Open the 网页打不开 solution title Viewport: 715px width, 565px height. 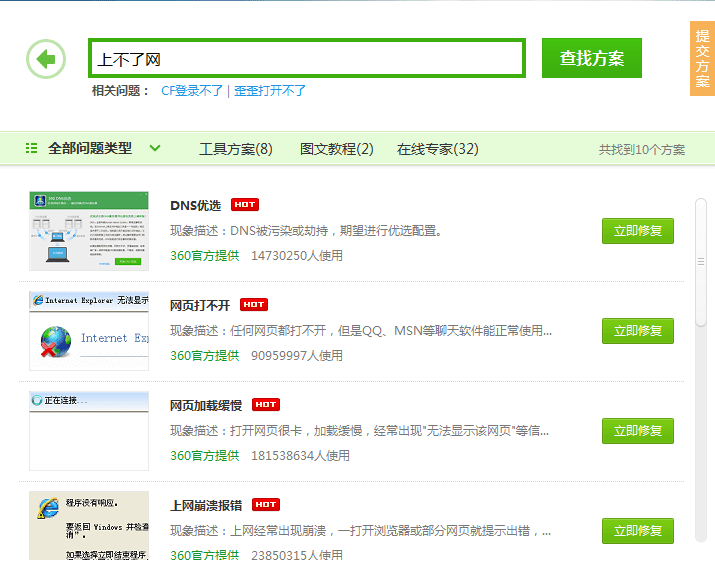[x=200, y=306]
